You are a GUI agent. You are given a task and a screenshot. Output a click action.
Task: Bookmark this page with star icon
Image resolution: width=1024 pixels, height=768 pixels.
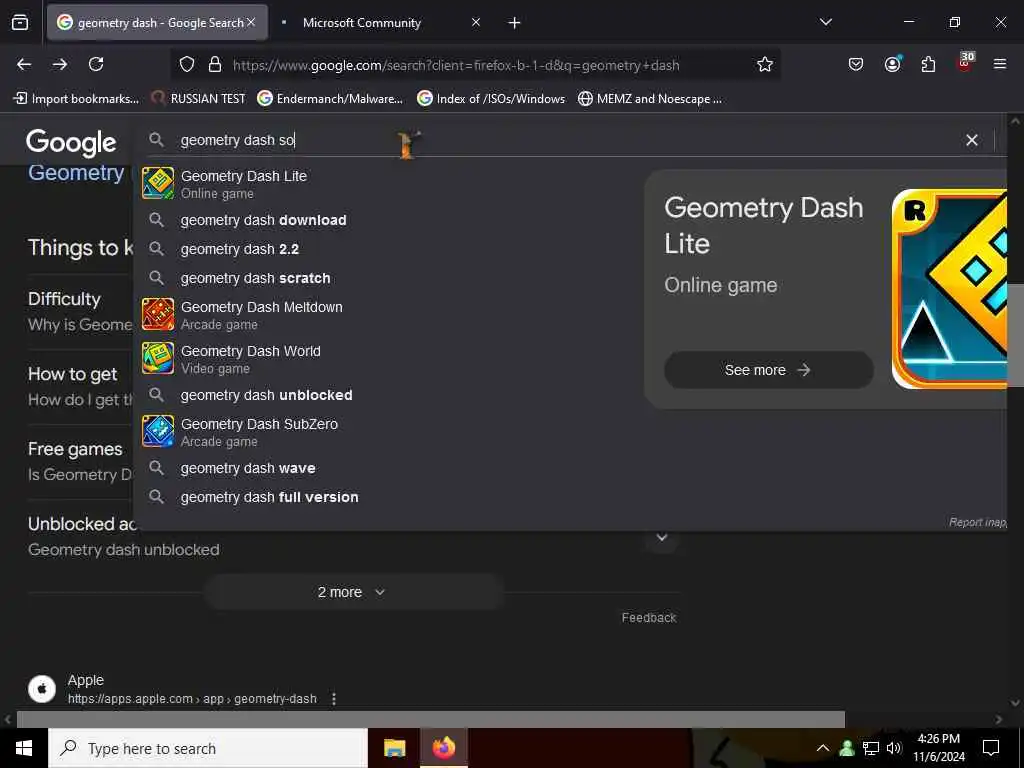click(765, 65)
